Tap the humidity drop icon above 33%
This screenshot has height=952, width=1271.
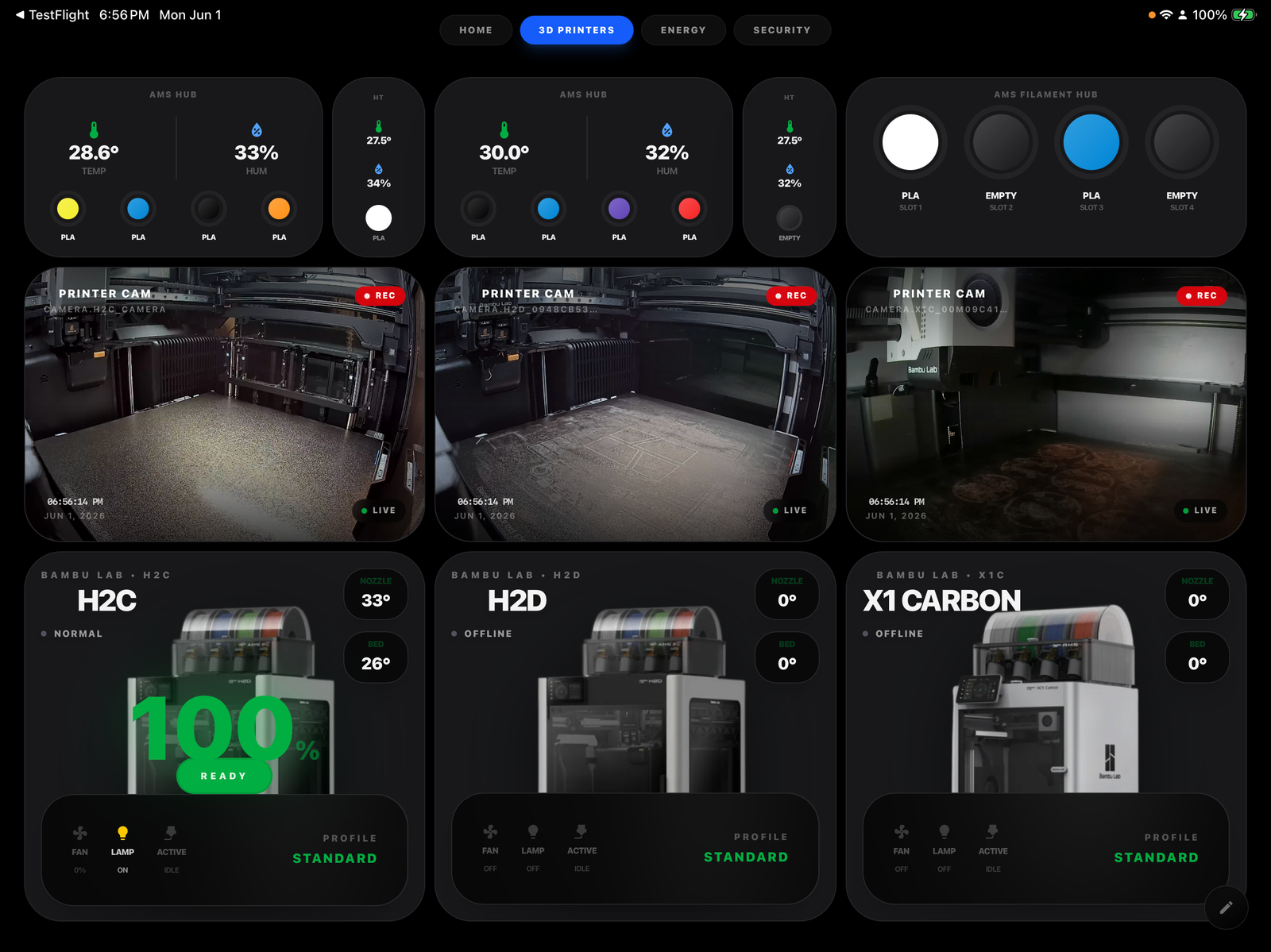tap(257, 130)
